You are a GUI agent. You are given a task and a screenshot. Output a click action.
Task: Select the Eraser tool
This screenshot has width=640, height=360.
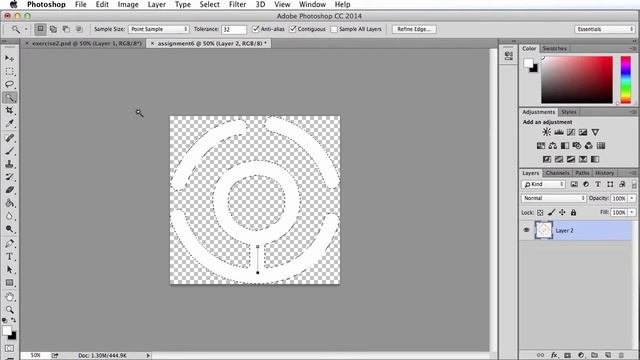(9, 190)
